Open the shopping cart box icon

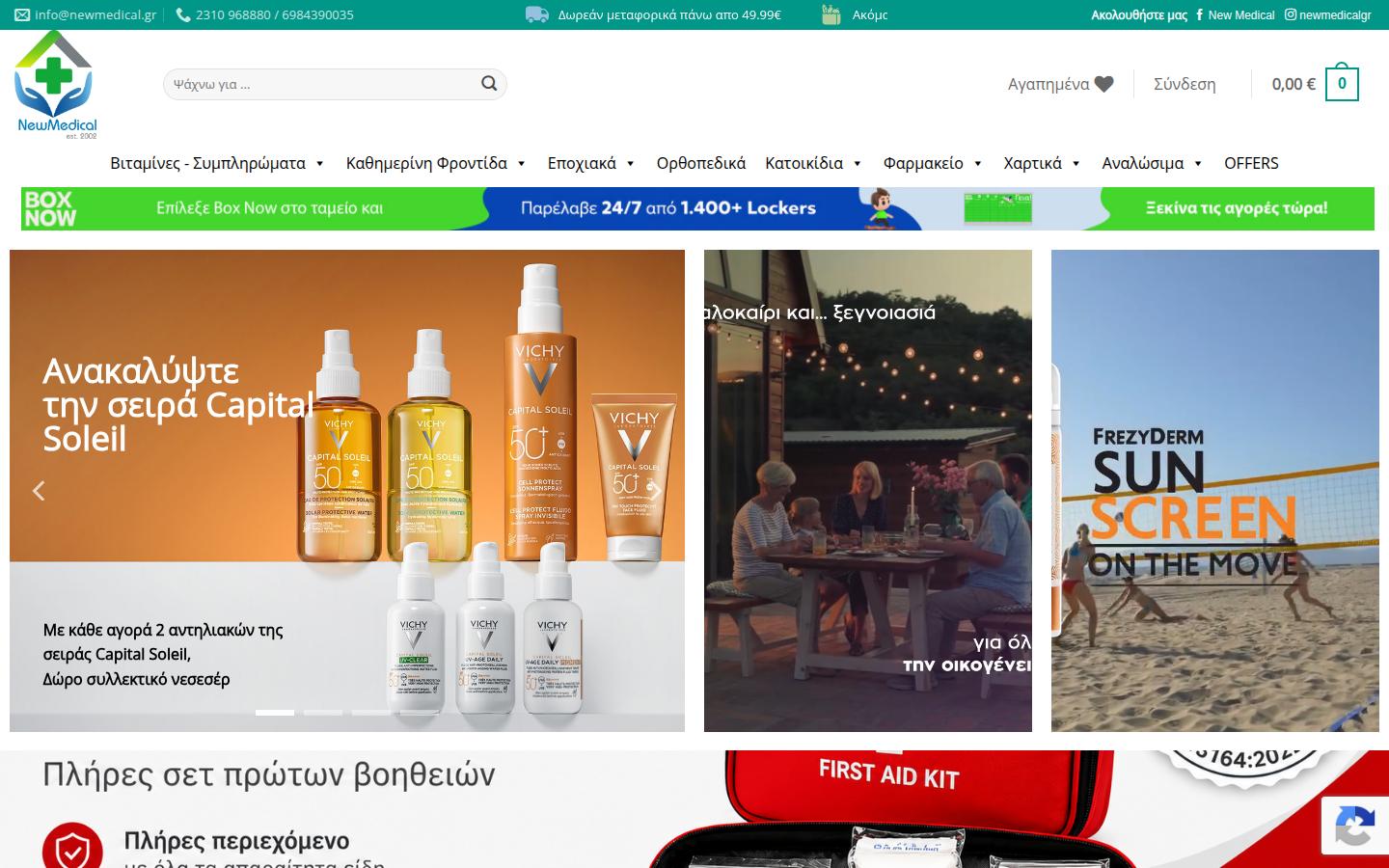[x=1342, y=84]
